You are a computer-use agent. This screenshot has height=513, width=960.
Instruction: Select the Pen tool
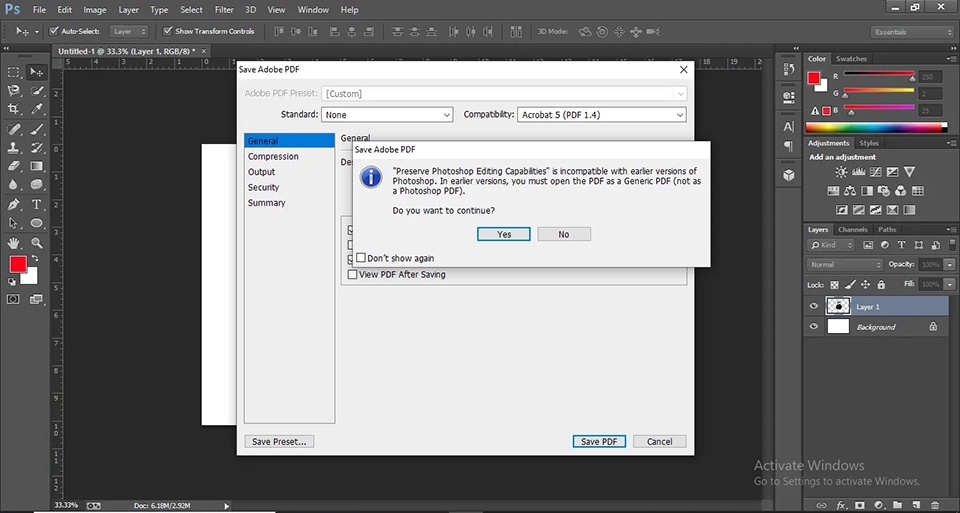pos(13,204)
